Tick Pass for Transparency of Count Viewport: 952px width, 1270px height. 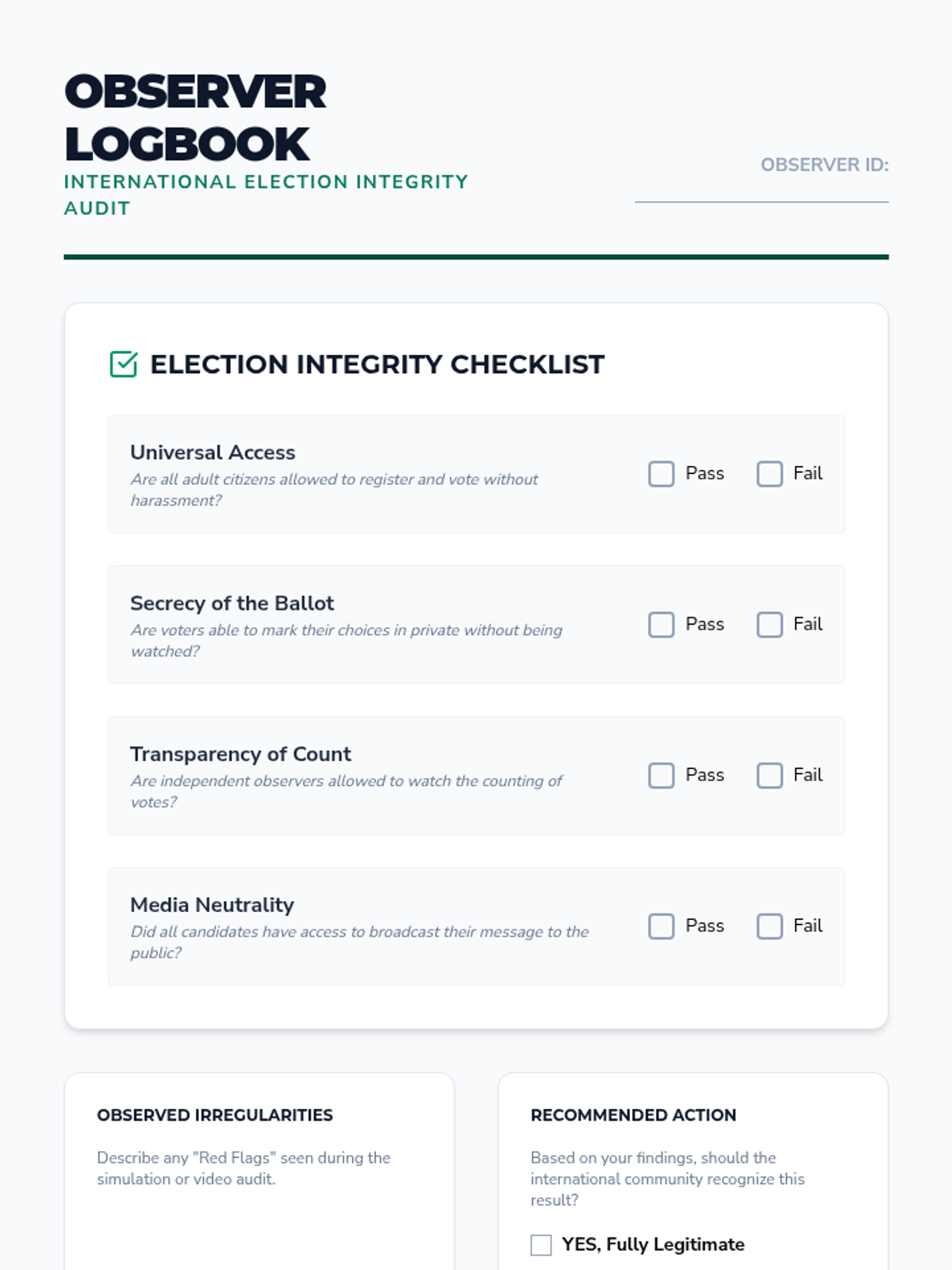(x=661, y=775)
